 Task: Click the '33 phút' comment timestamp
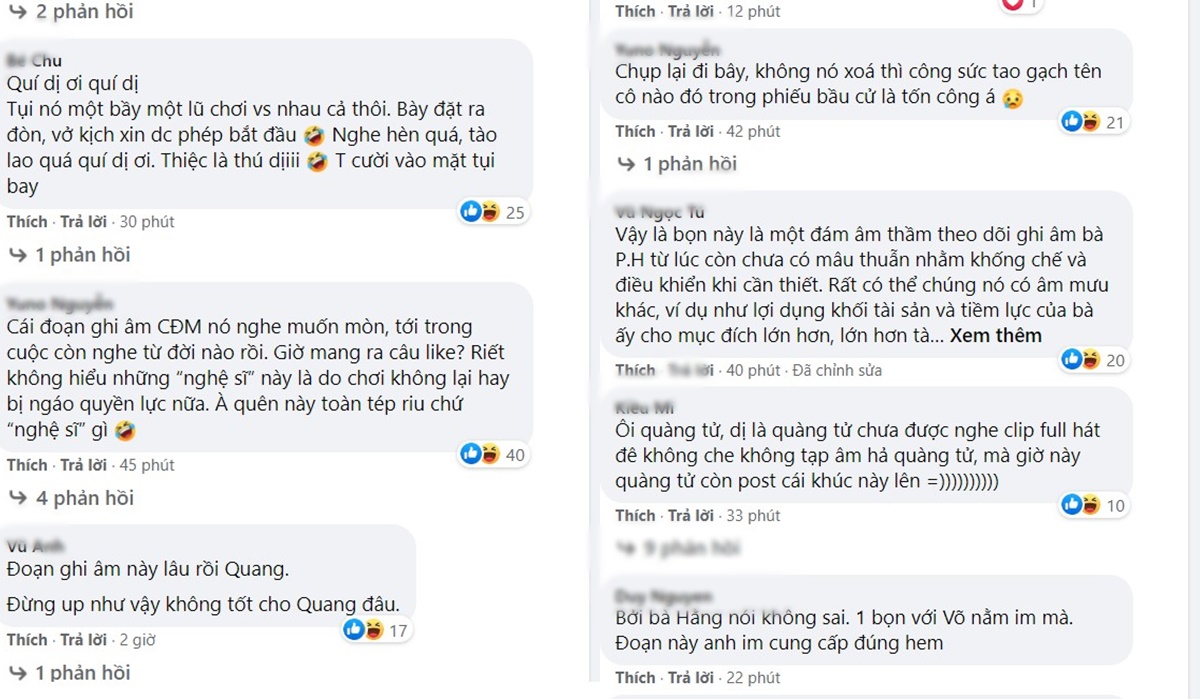click(x=752, y=516)
